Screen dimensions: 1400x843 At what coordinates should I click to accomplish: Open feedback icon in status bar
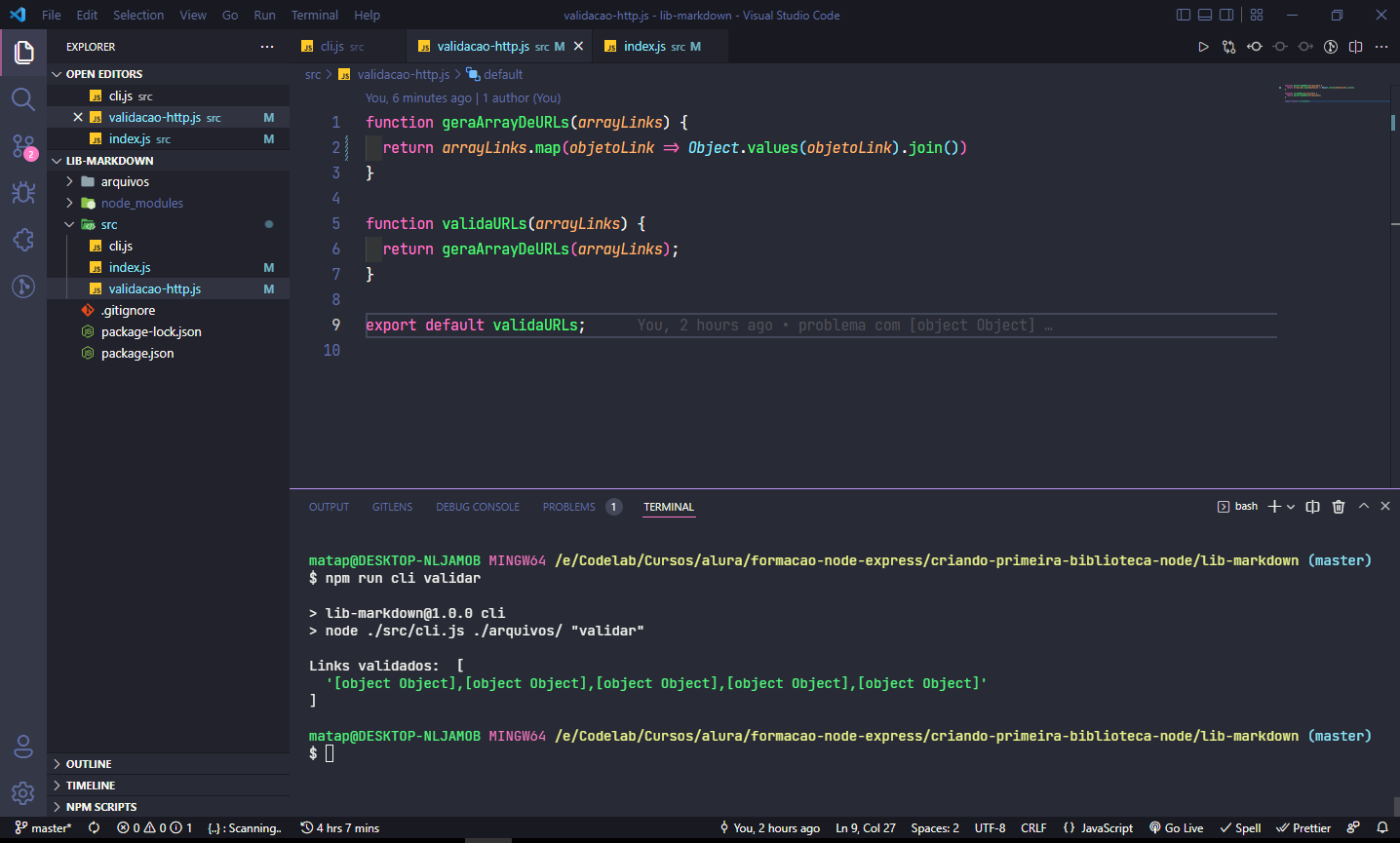1353,827
